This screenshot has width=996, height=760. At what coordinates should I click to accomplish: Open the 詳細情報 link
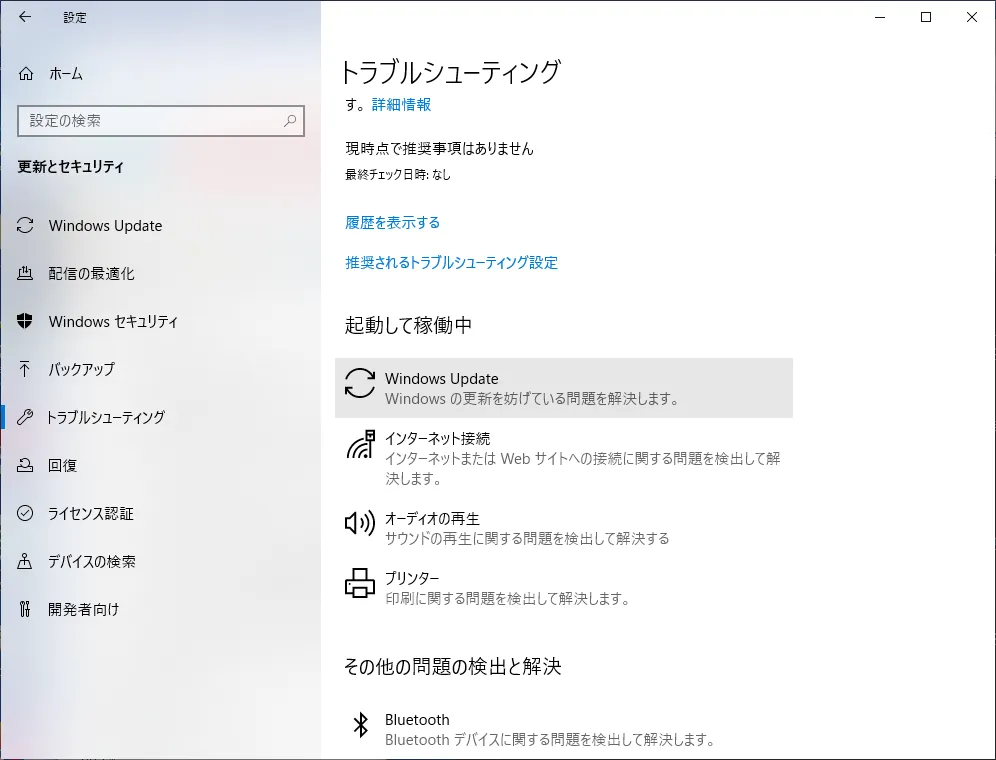(401, 104)
